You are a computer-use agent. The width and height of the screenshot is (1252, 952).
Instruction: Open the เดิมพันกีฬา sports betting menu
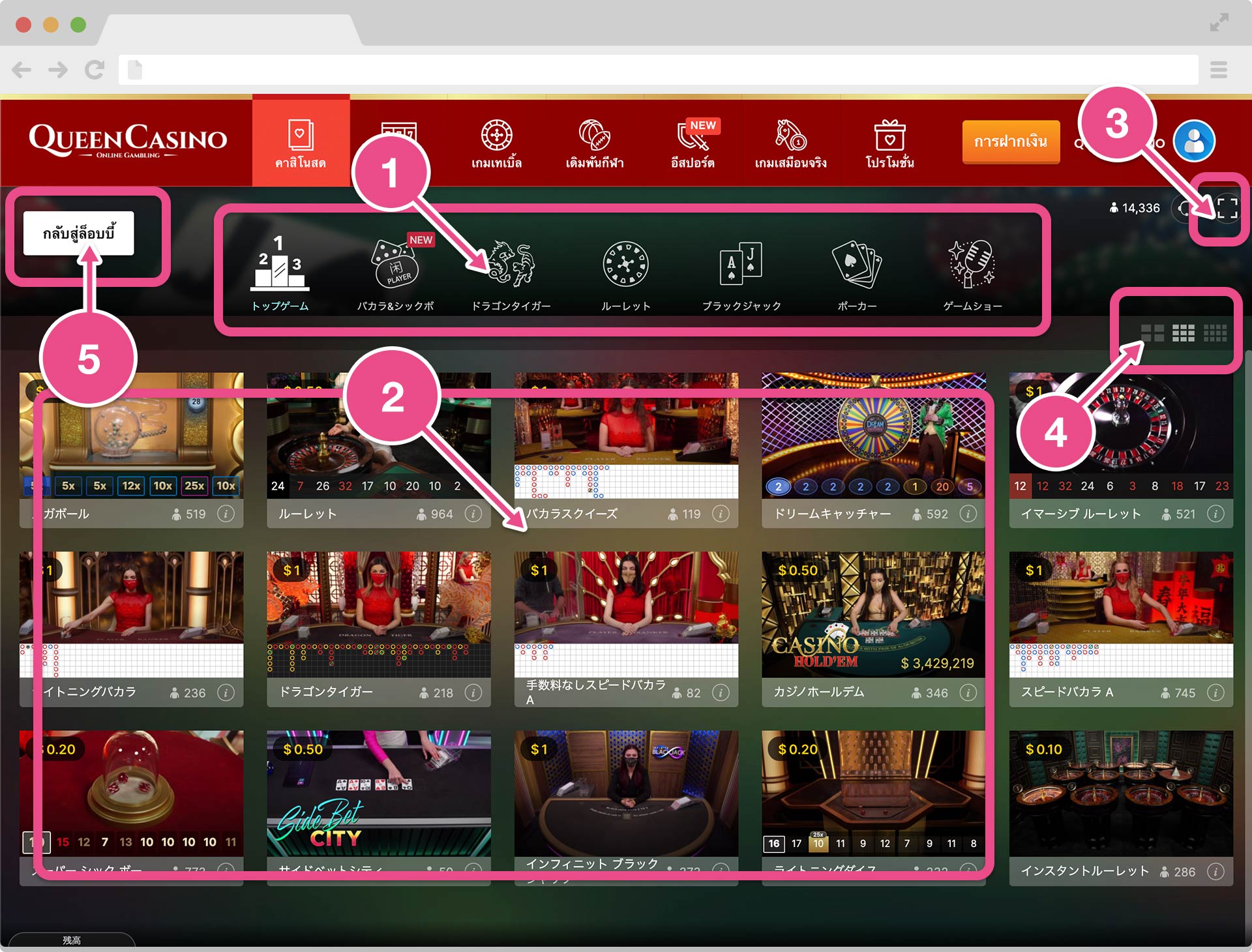[x=595, y=145]
